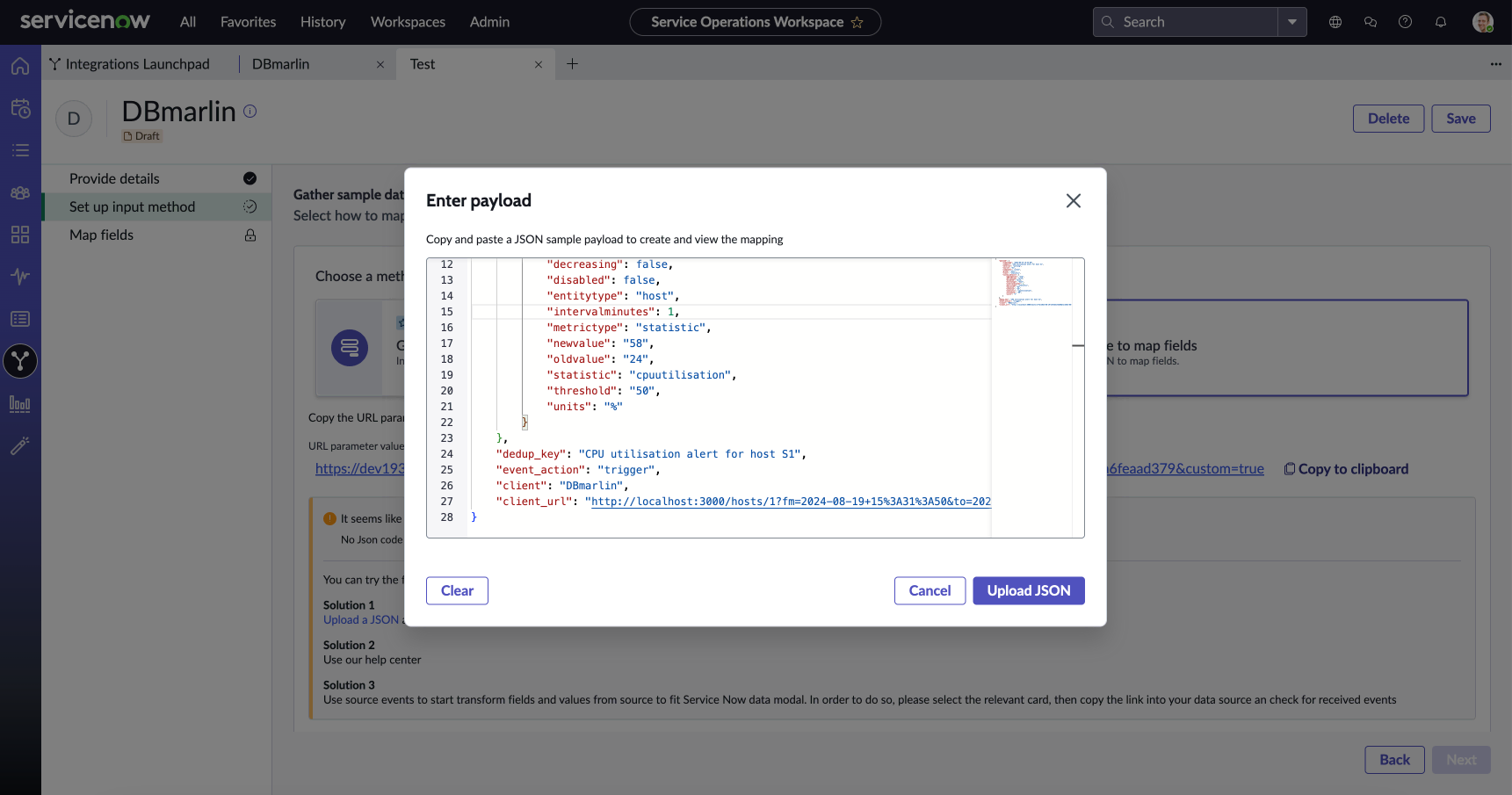This screenshot has height=795, width=1512.
Task: Switch to the DBmarlin tab
Action: click(281, 64)
